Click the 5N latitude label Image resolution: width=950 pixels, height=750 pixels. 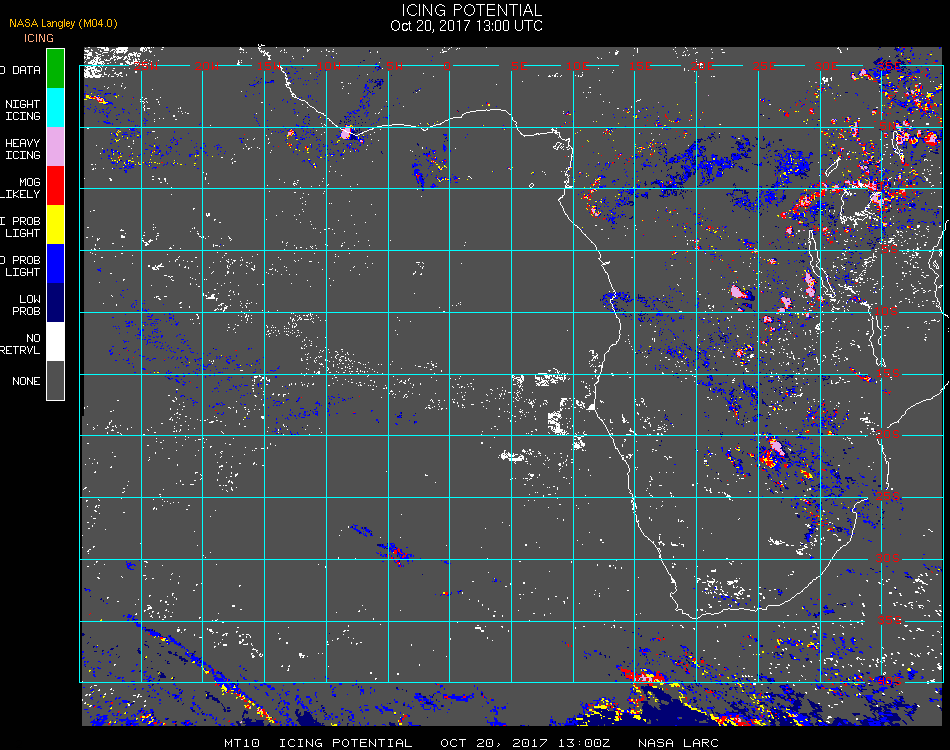[x=887, y=126]
